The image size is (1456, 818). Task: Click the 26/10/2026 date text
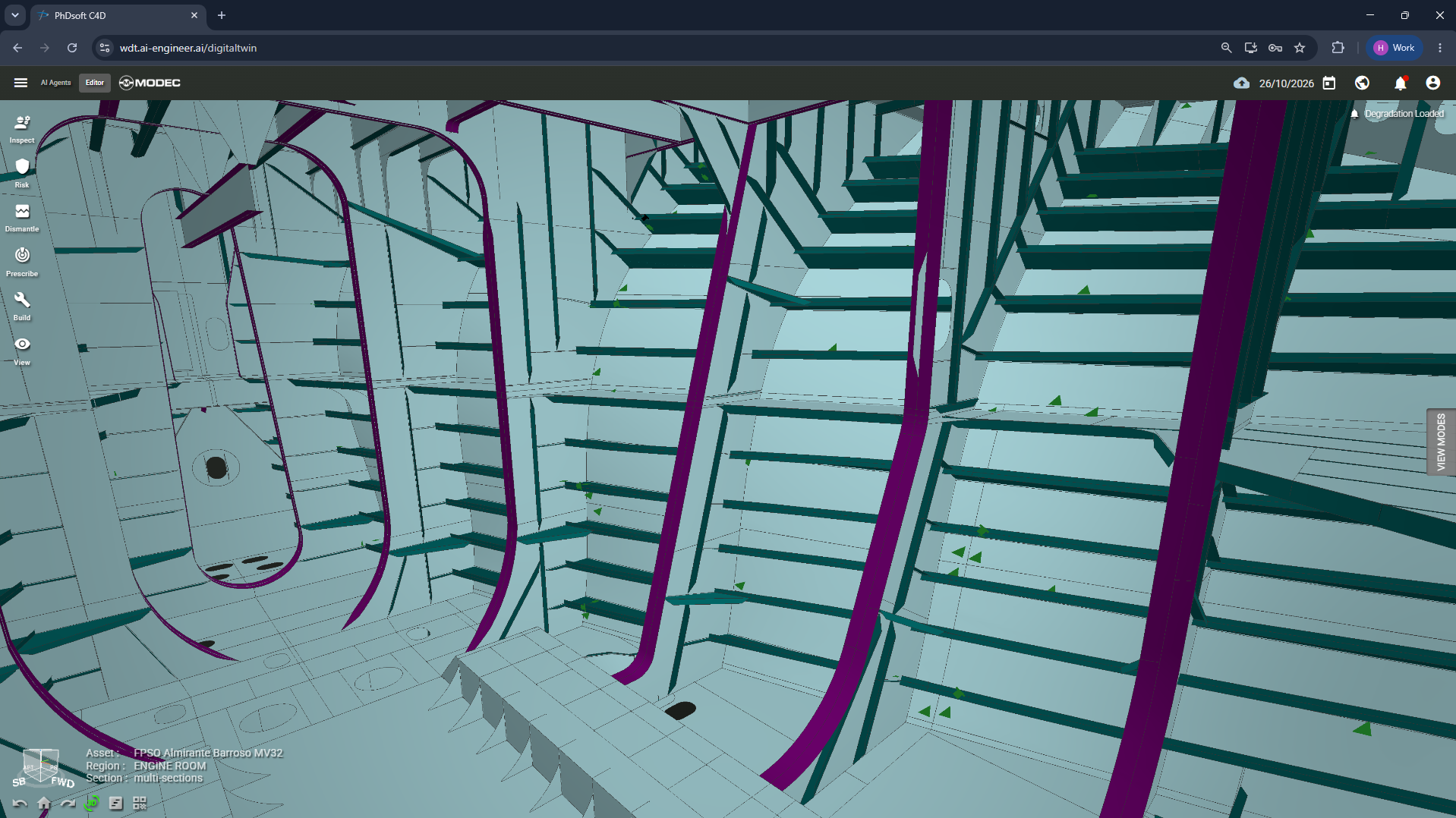[1286, 83]
